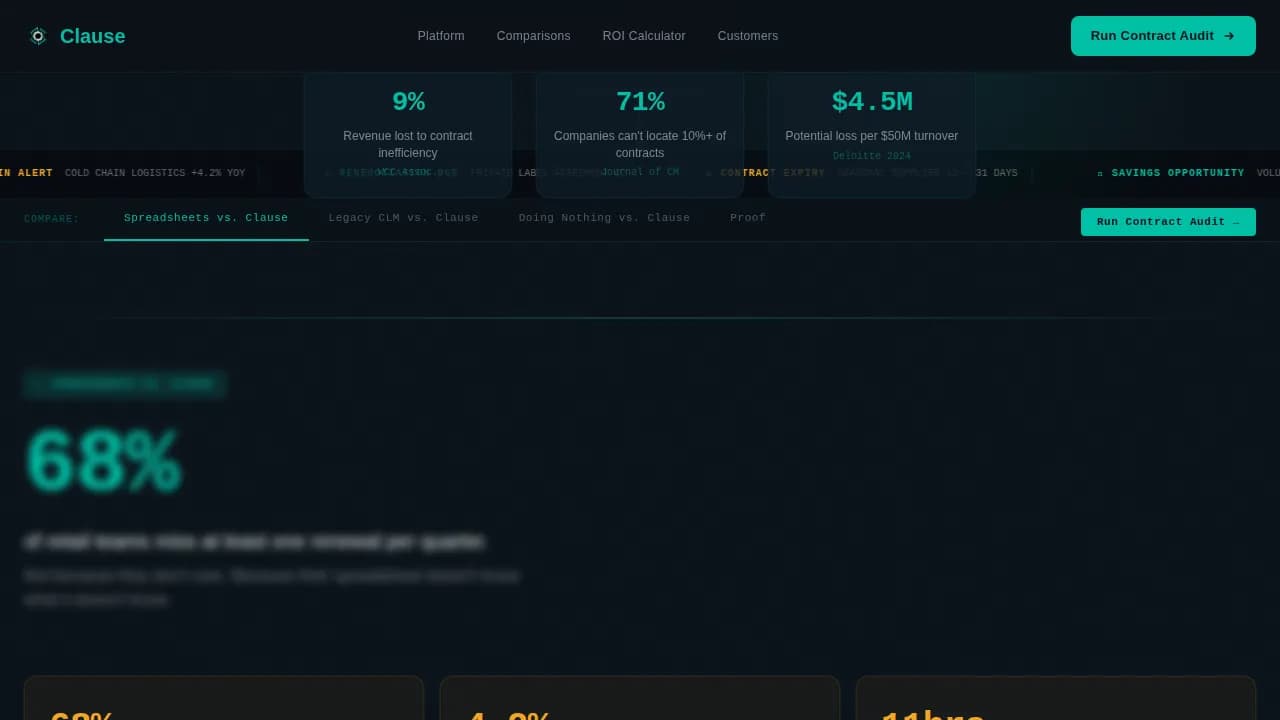Click the "COMPARE:" label

pyautogui.click(x=52, y=219)
